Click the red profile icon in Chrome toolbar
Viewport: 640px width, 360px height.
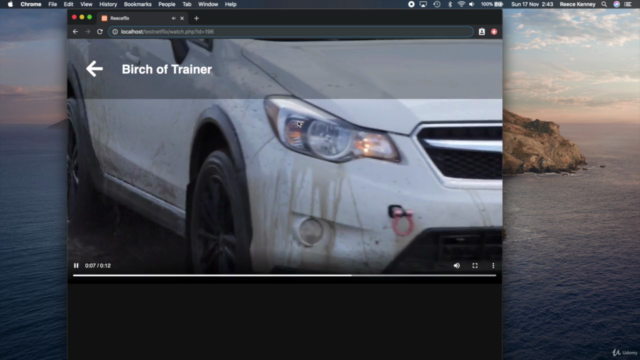point(494,32)
